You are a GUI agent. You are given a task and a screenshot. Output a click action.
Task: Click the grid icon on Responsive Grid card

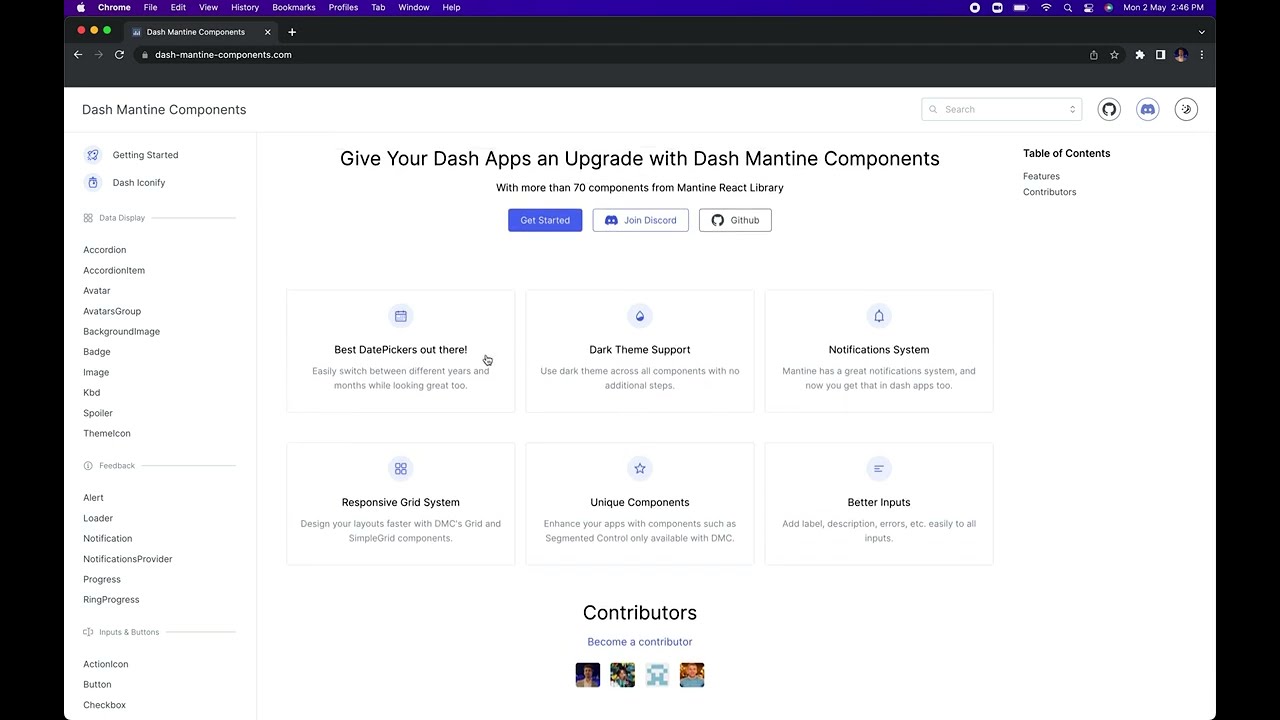point(401,469)
